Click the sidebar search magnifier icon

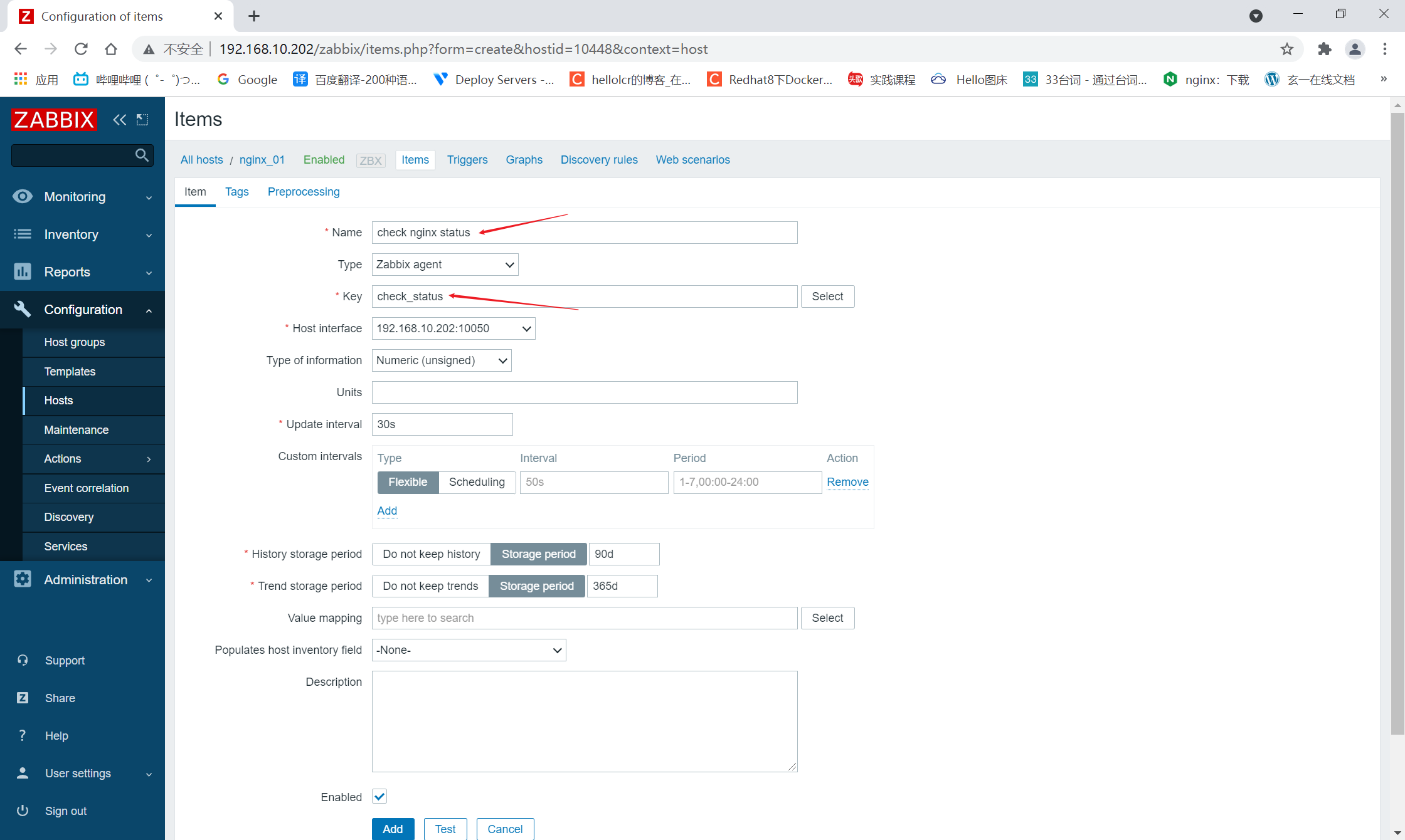point(142,155)
